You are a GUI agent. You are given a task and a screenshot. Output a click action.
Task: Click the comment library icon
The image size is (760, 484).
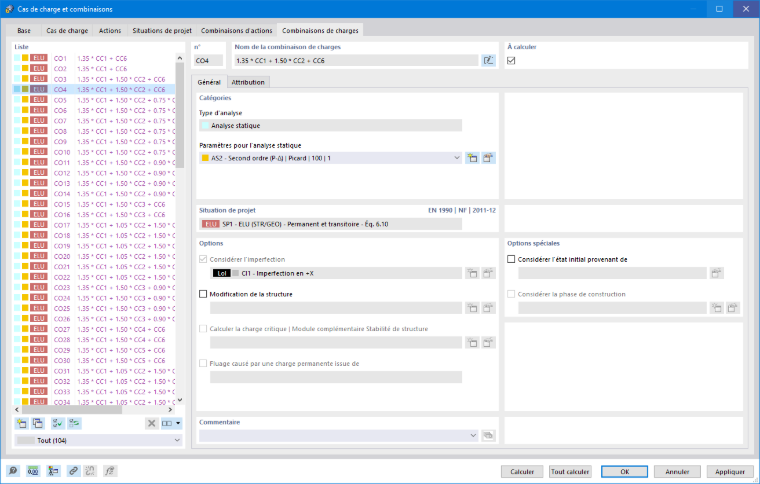click(x=488, y=436)
